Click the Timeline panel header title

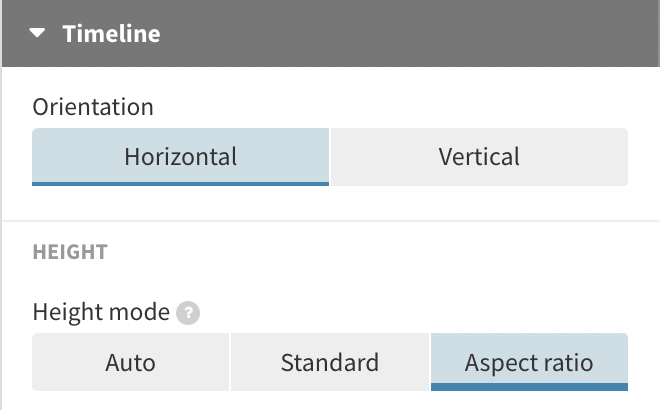(x=111, y=33)
